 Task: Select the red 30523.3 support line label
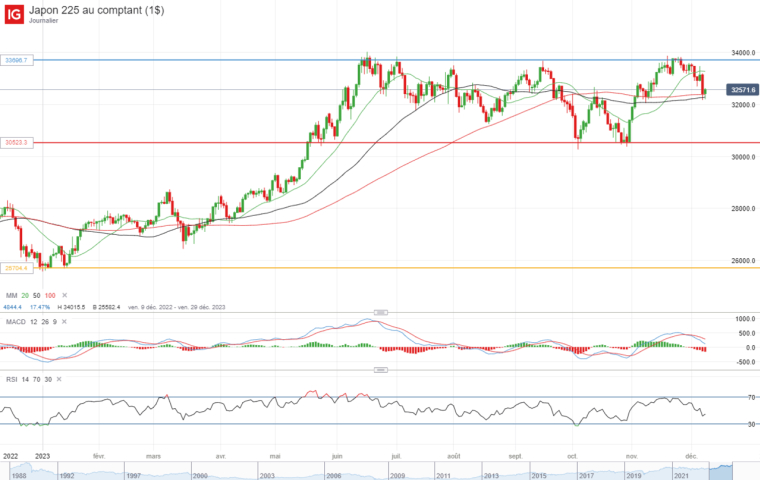[16, 143]
